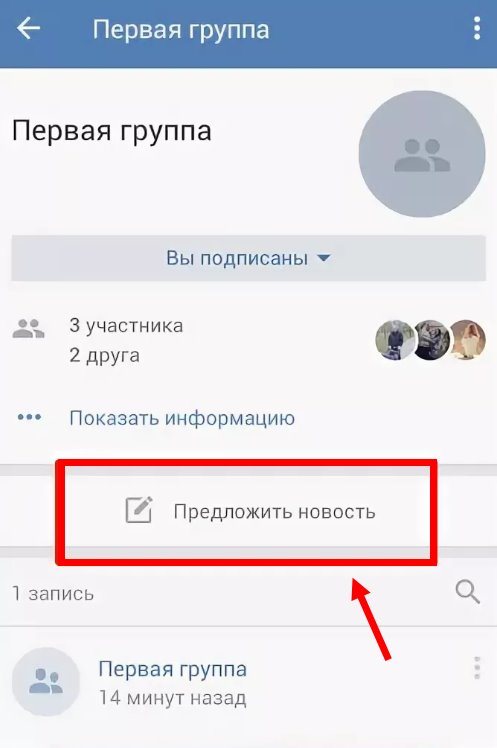Open the three-dot overflow menu in header
Image resolution: width=497 pixels, height=748 pixels.
[x=476, y=29]
